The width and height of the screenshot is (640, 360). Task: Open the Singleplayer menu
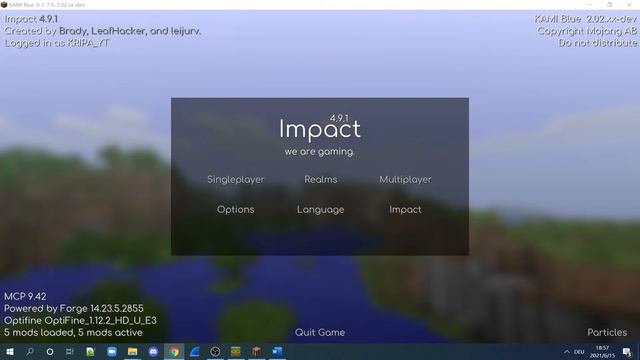point(236,180)
